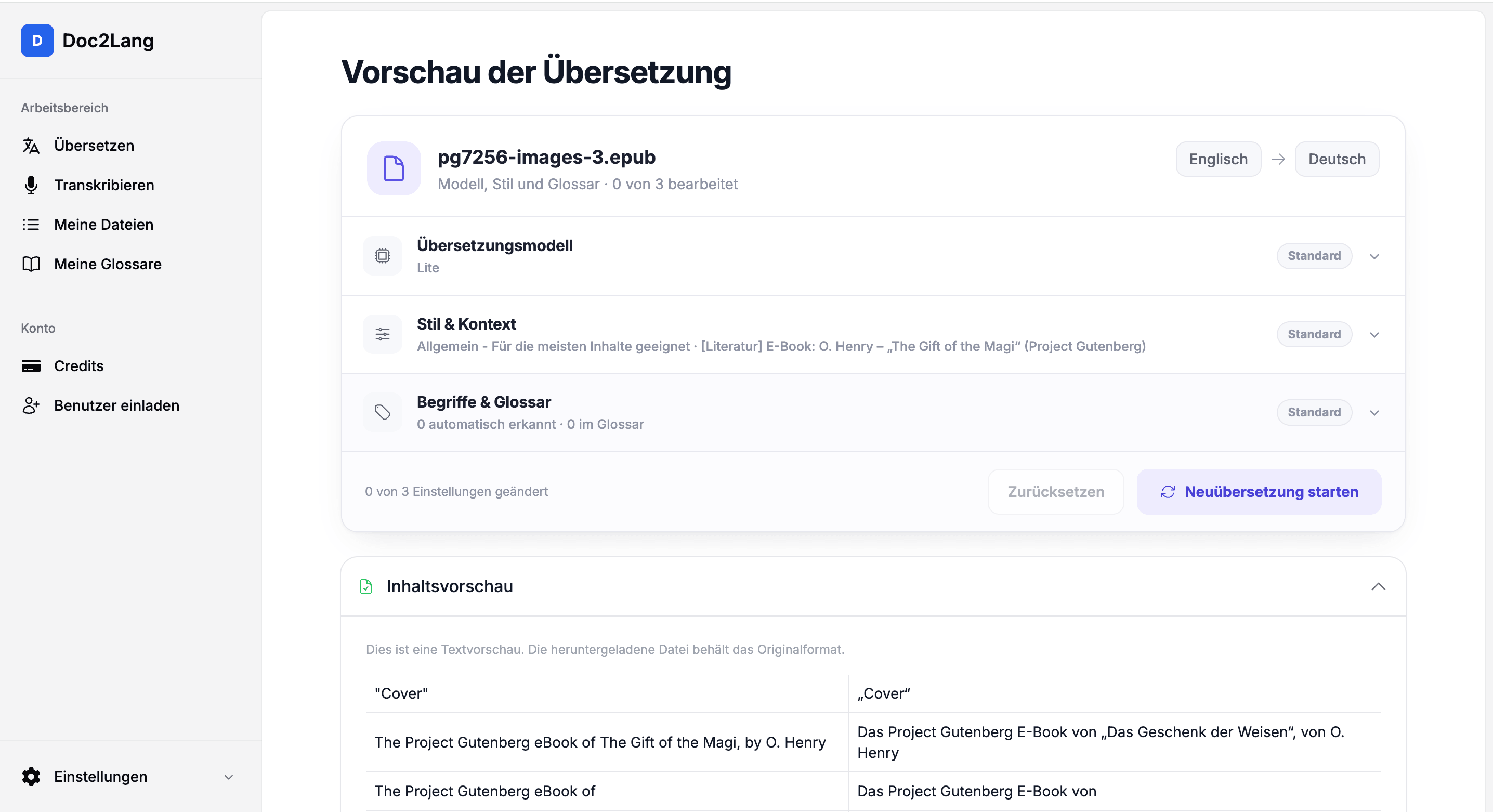Click the Vorschau der Übersetzung page title
Image resolution: width=1493 pixels, height=812 pixels.
coord(536,72)
